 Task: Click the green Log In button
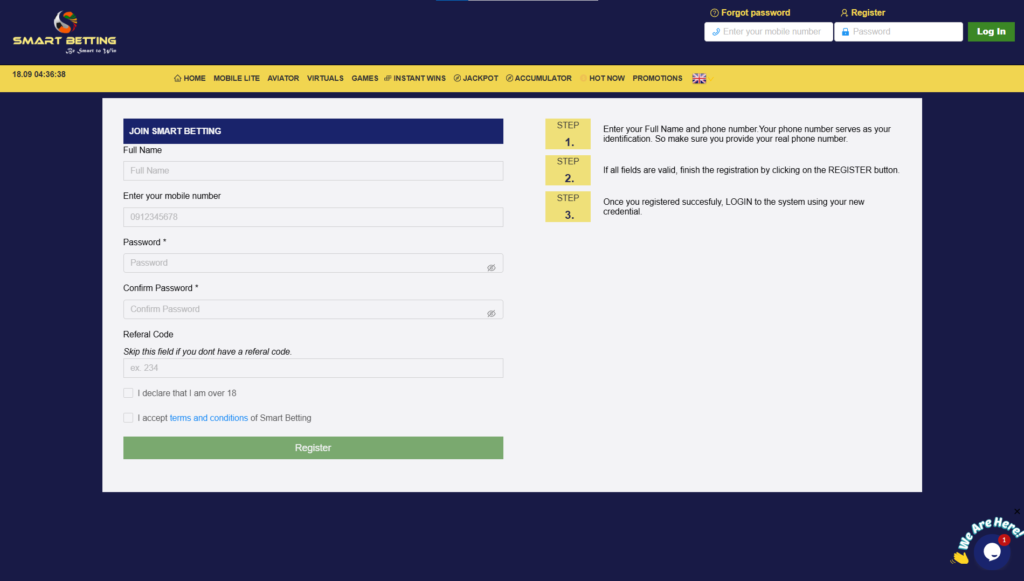point(990,31)
